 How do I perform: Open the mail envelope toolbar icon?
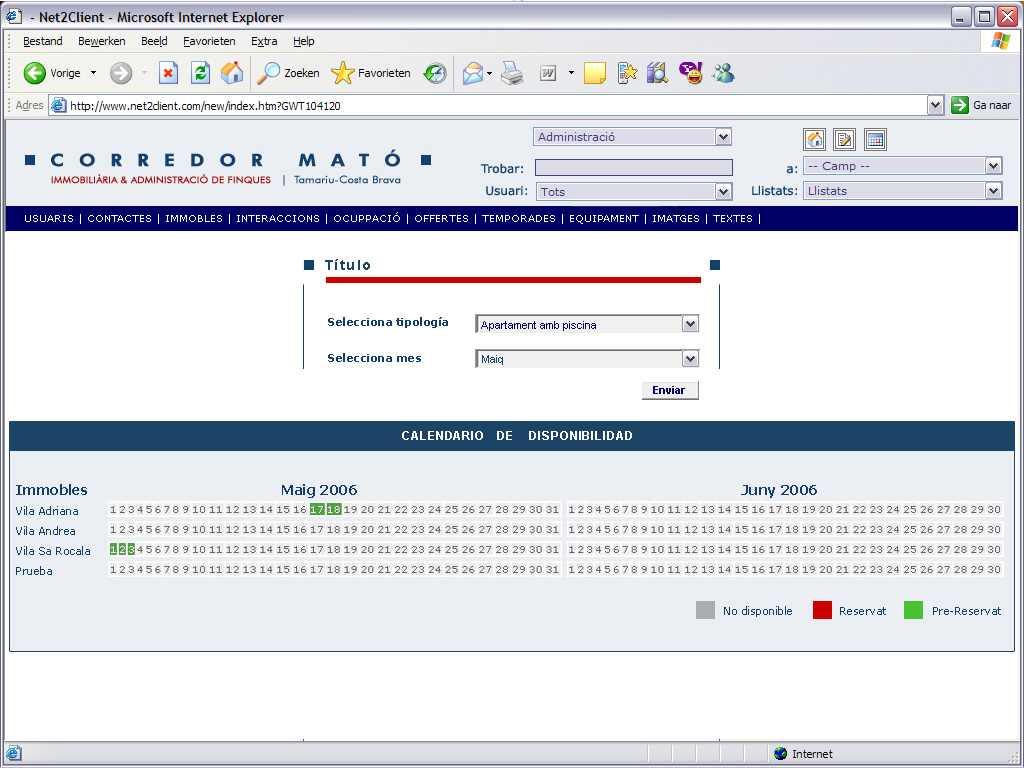click(473, 73)
